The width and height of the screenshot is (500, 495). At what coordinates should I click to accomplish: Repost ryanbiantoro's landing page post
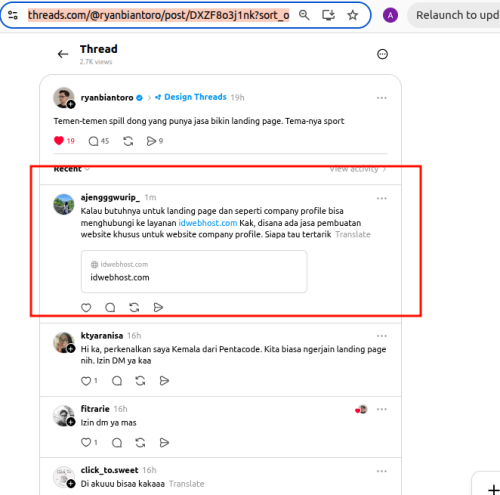pyautogui.click(x=128, y=141)
